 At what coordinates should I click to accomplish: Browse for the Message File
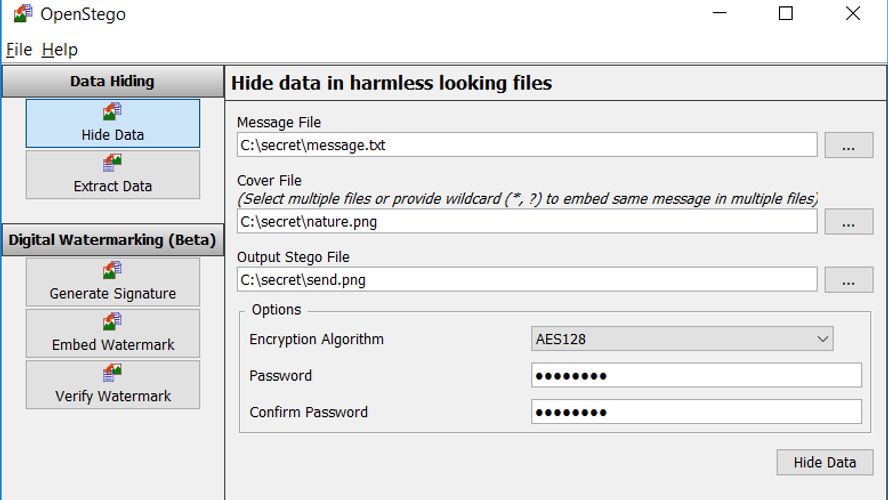pos(848,145)
